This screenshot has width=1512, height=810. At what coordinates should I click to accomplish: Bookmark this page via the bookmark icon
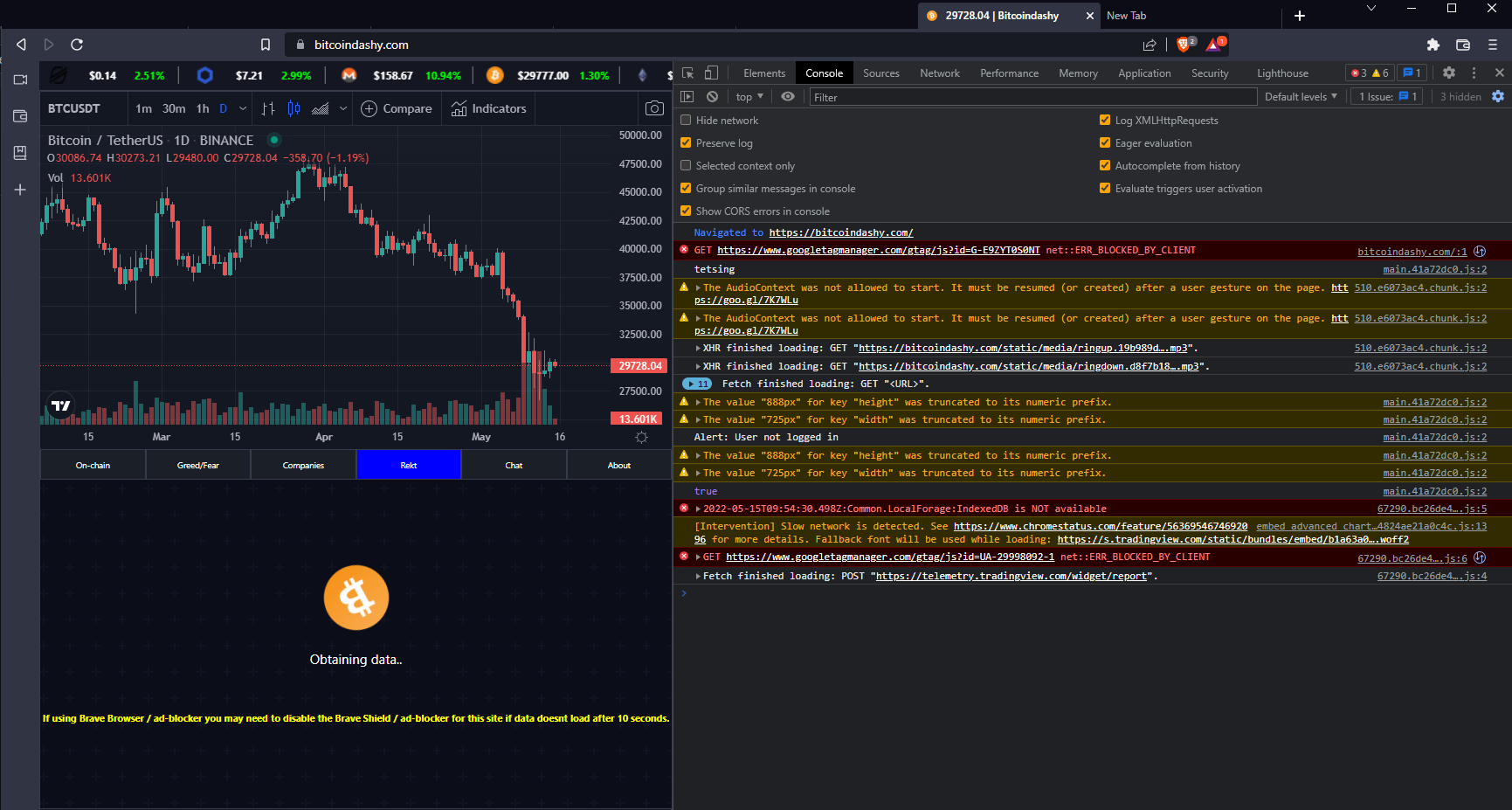[266, 45]
